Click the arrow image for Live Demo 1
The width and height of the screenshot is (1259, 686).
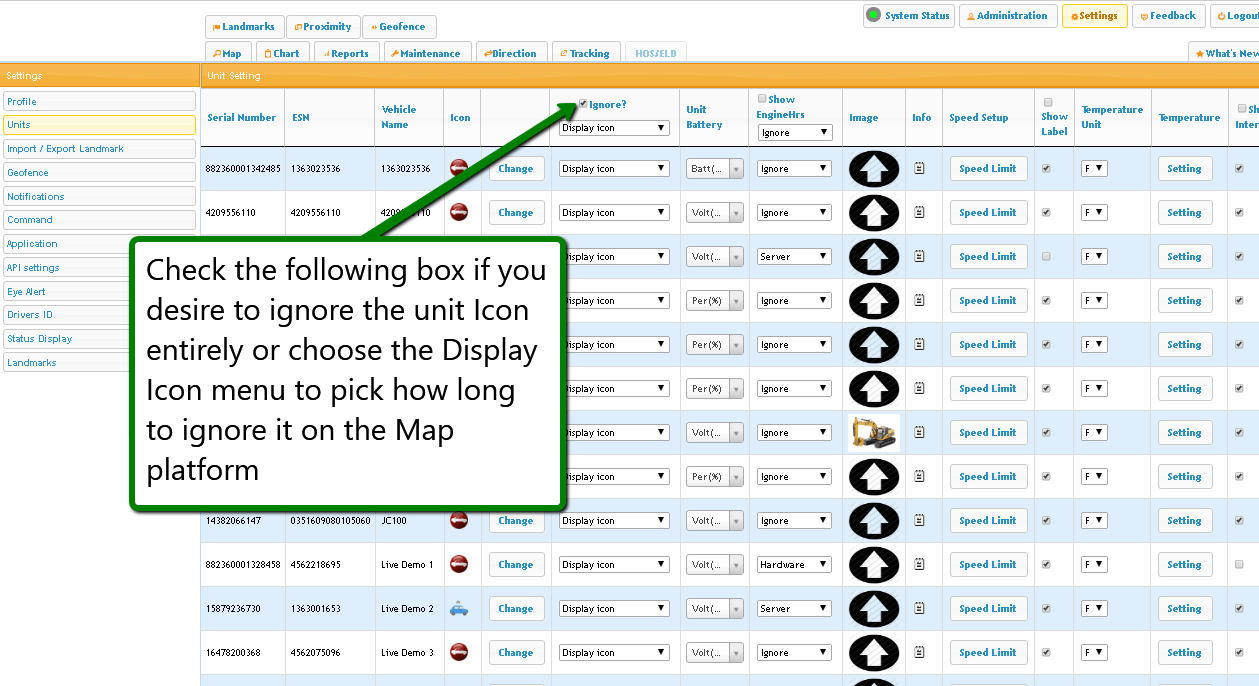pyautogui.click(x=873, y=565)
